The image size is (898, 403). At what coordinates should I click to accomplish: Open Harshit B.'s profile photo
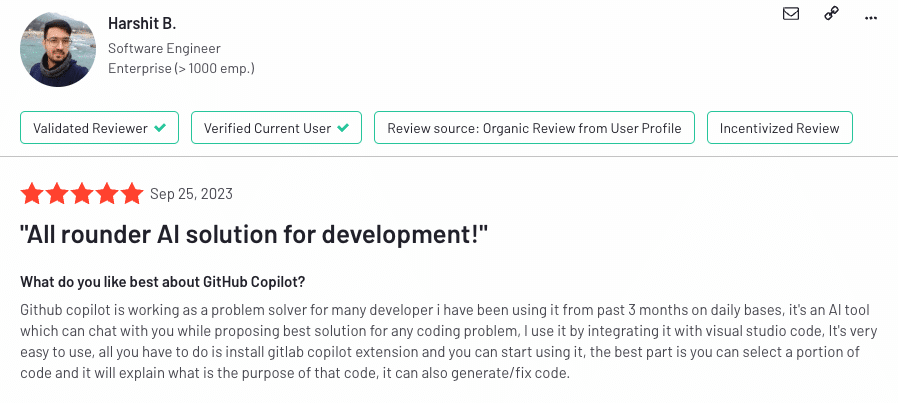58,49
